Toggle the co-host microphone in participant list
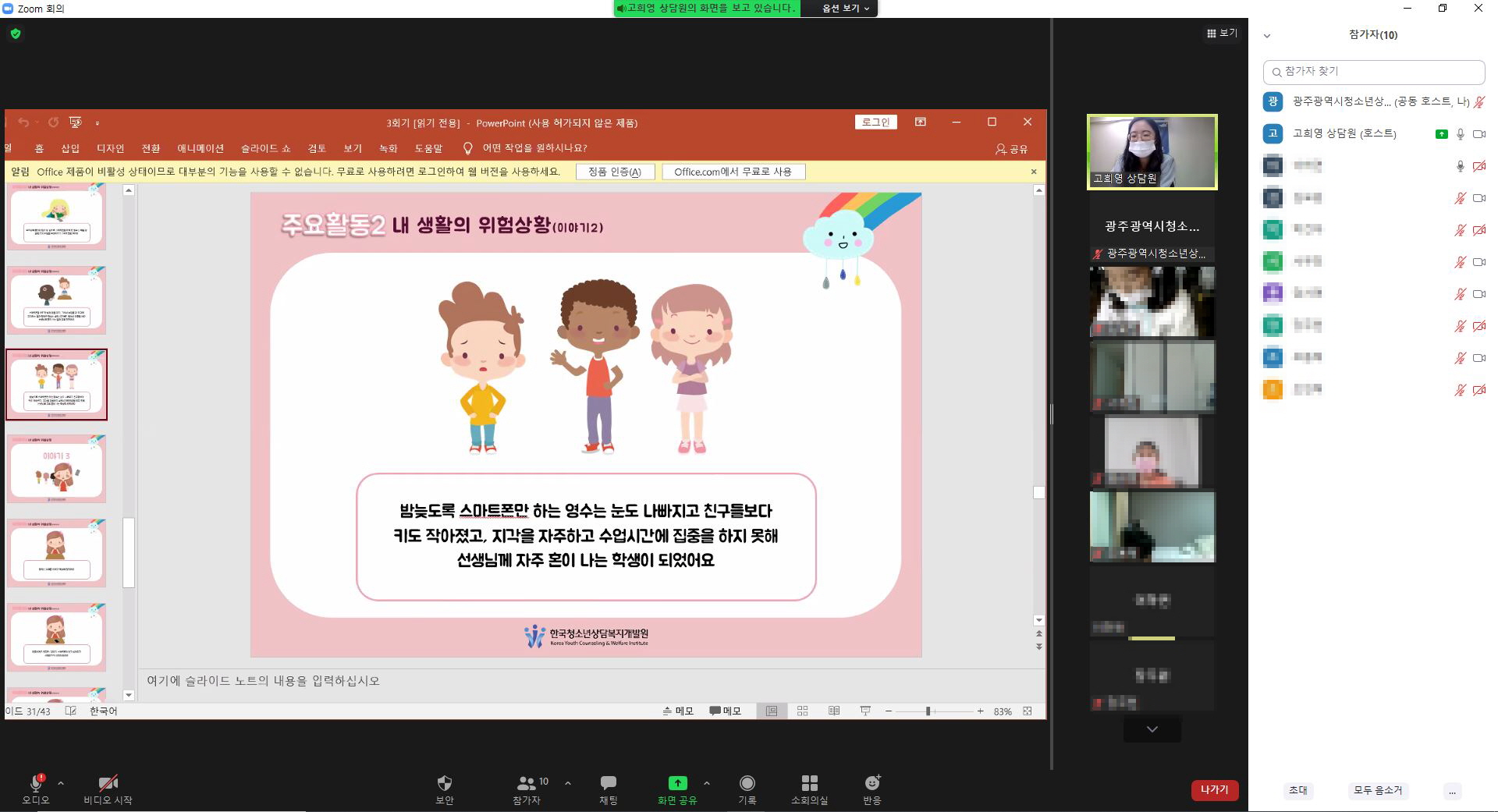 point(1478,102)
